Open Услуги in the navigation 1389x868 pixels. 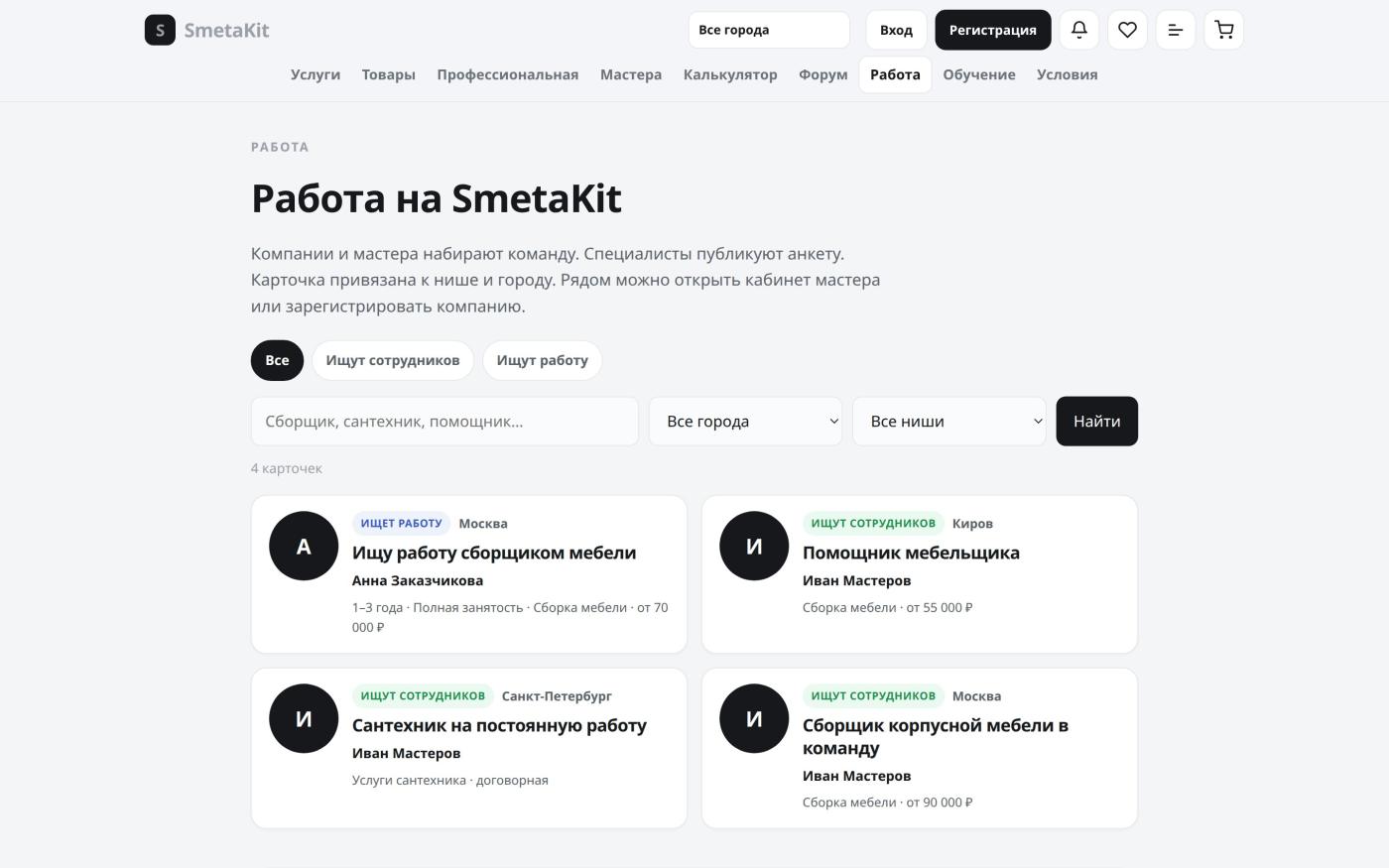[x=316, y=74]
